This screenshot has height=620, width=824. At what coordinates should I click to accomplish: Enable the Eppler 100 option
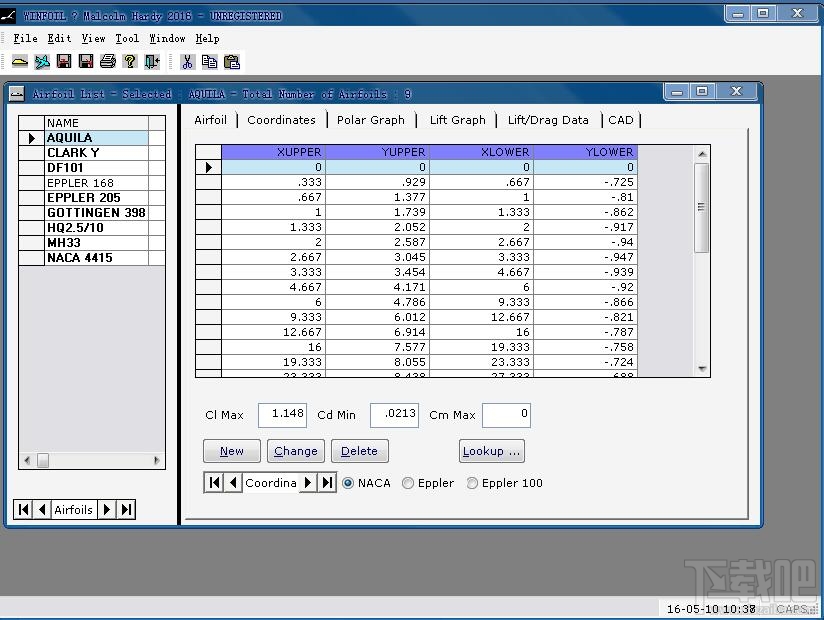pyautogui.click(x=471, y=483)
